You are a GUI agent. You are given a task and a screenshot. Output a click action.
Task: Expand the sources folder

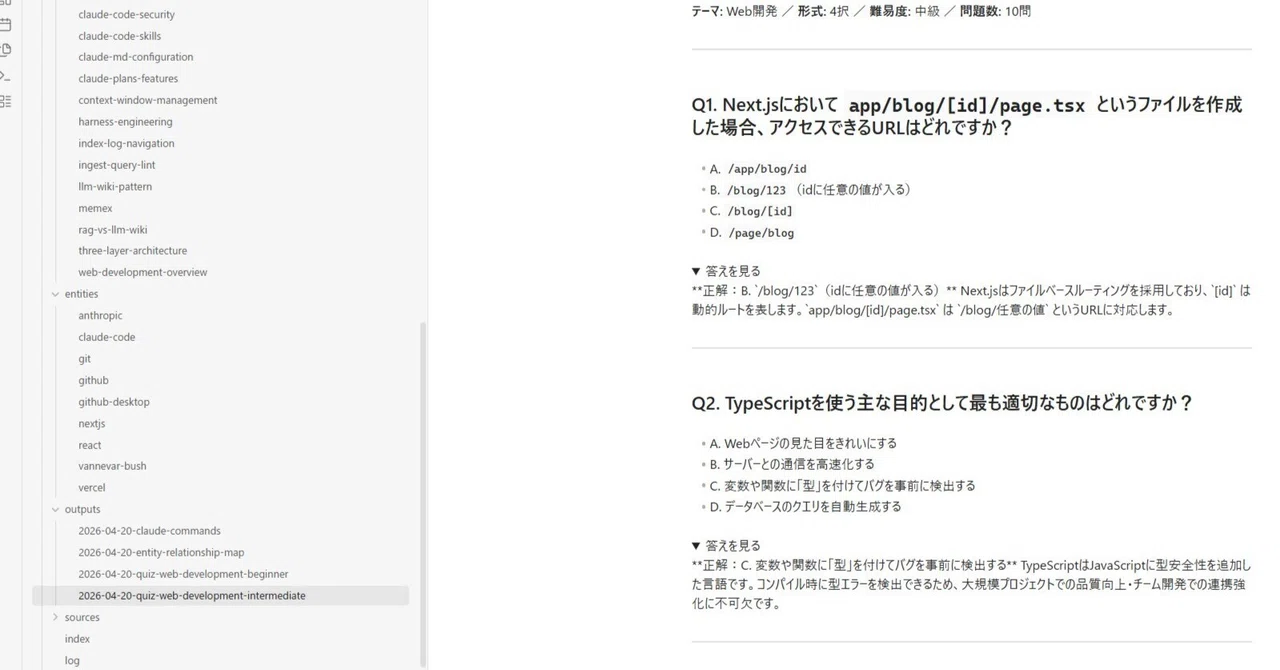55,618
